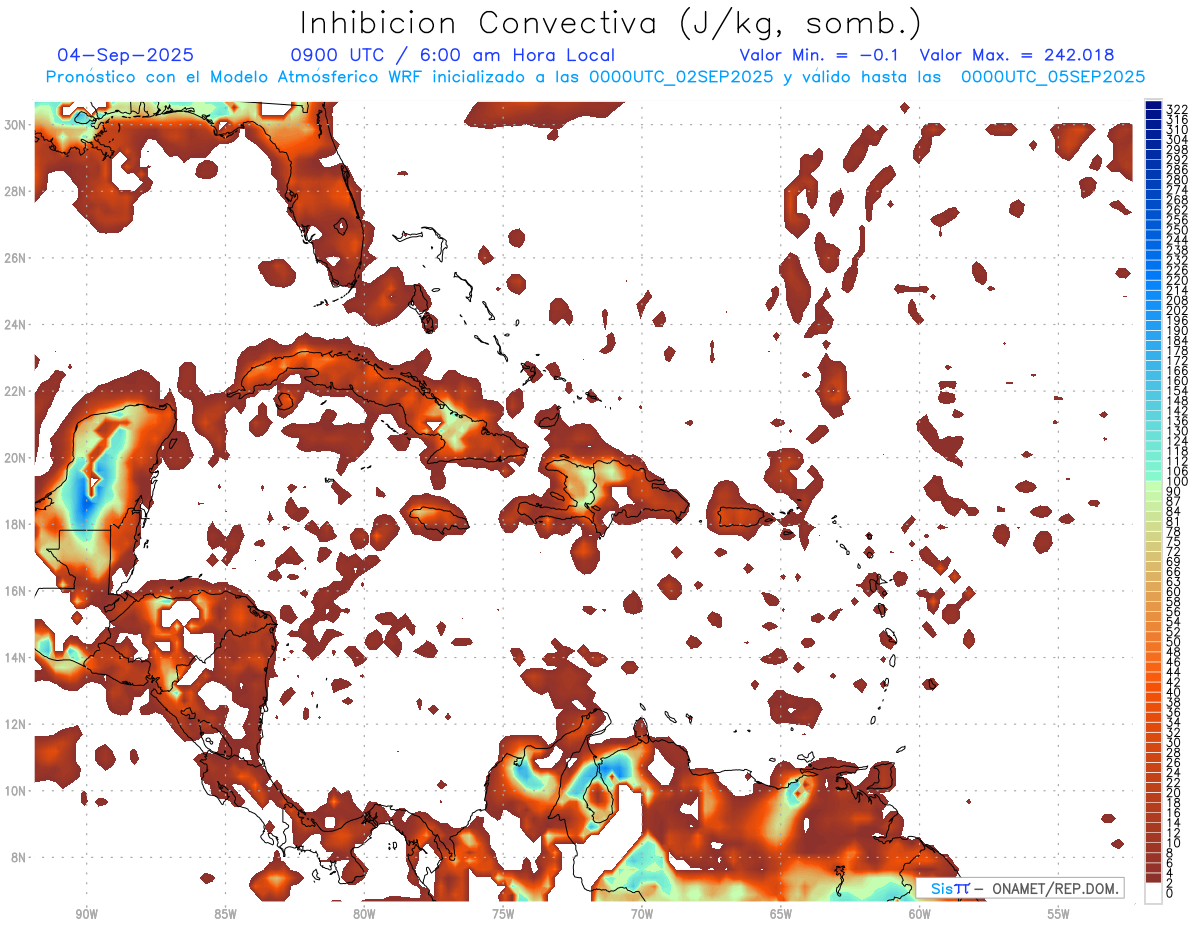Click the 'SisTT - ONAMET/REP.DOM.' credit label
The width and height of the screenshot is (1200, 927).
point(1021,888)
